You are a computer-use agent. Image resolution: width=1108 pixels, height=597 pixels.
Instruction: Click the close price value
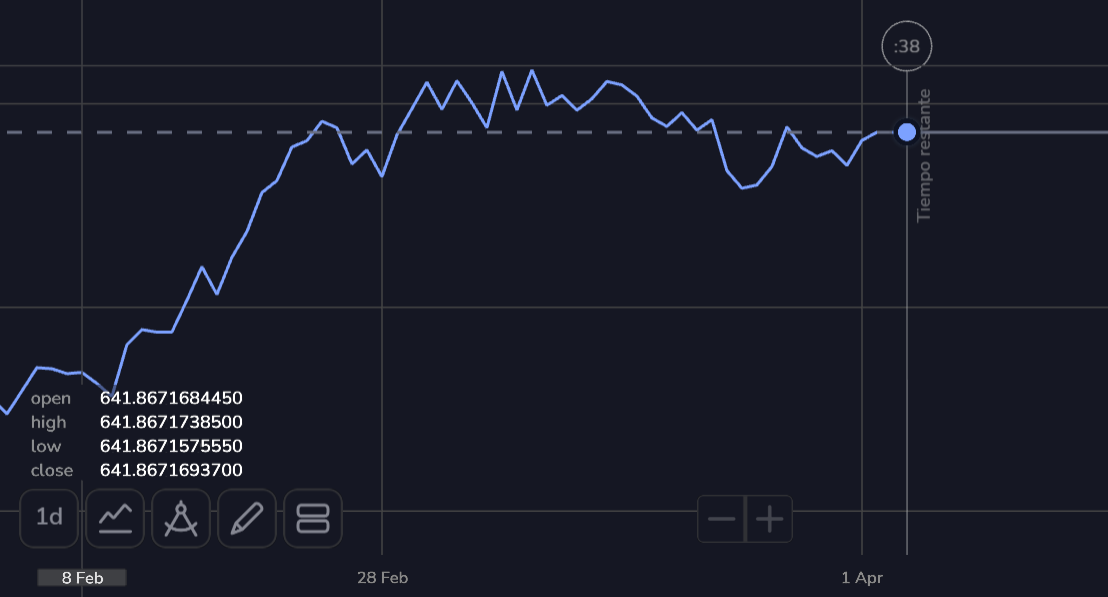[x=170, y=470]
